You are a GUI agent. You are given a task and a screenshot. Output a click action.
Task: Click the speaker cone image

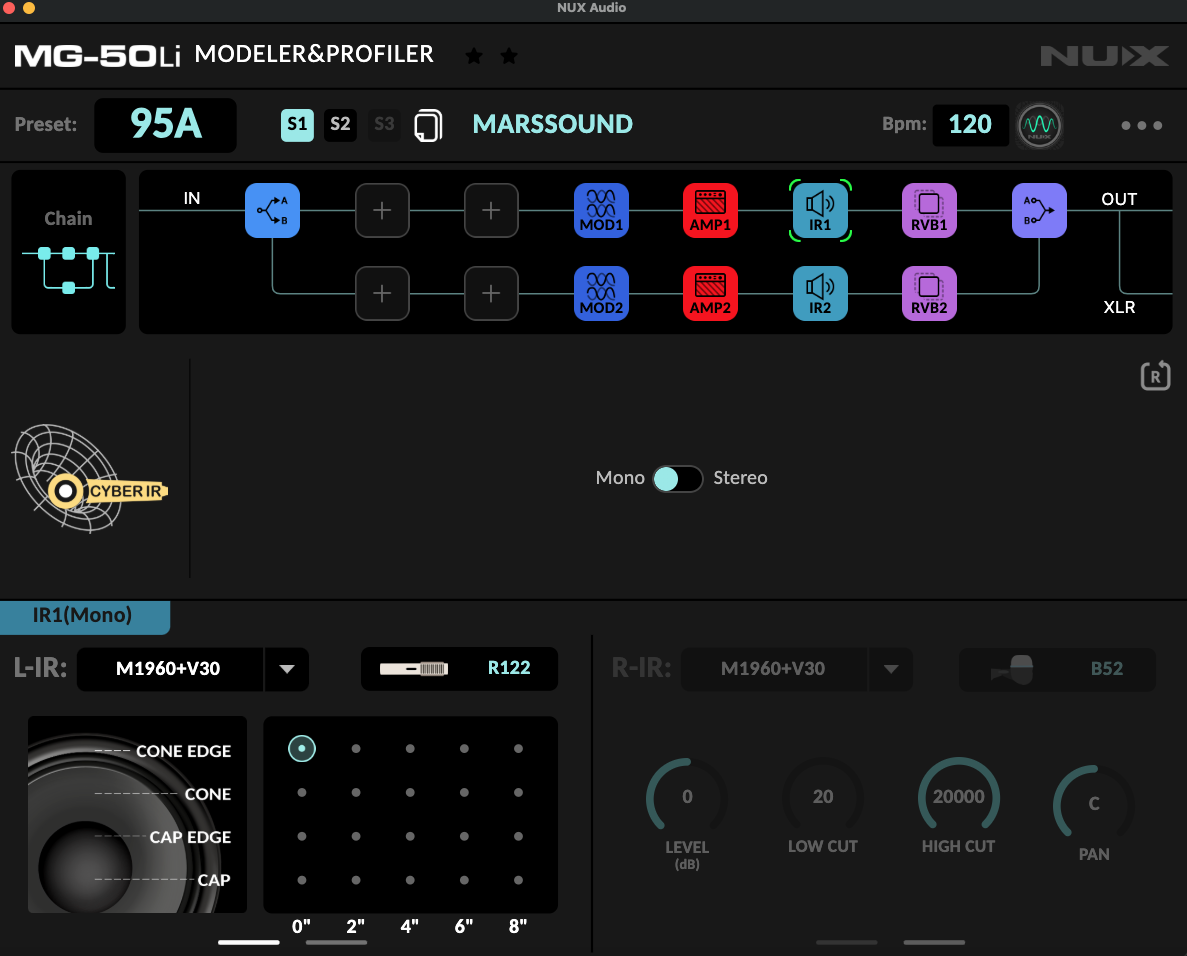(x=137, y=814)
